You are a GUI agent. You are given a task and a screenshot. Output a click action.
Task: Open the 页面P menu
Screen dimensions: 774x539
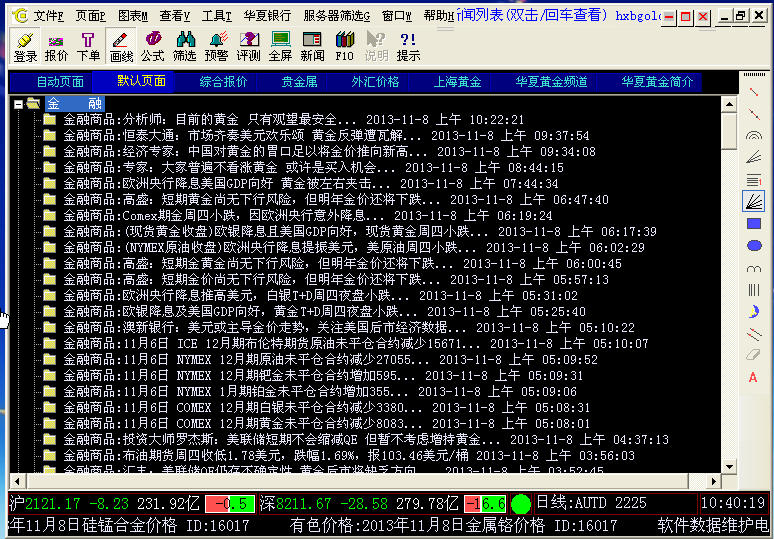click(90, 16)
